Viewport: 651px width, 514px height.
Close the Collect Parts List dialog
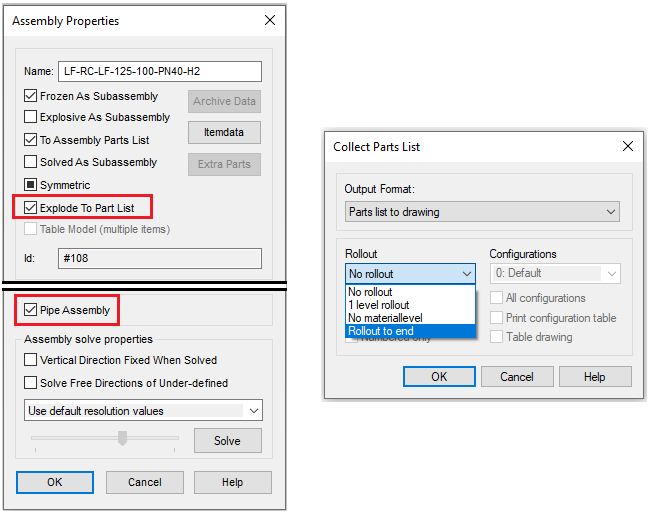(x=628, y=146)
